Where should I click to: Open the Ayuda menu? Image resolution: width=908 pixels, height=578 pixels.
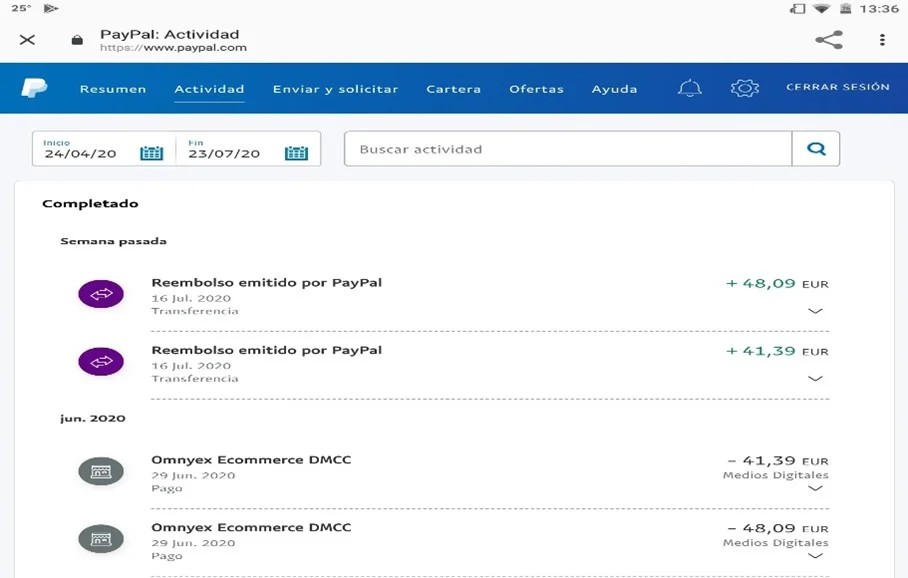(x=614, y=89)
